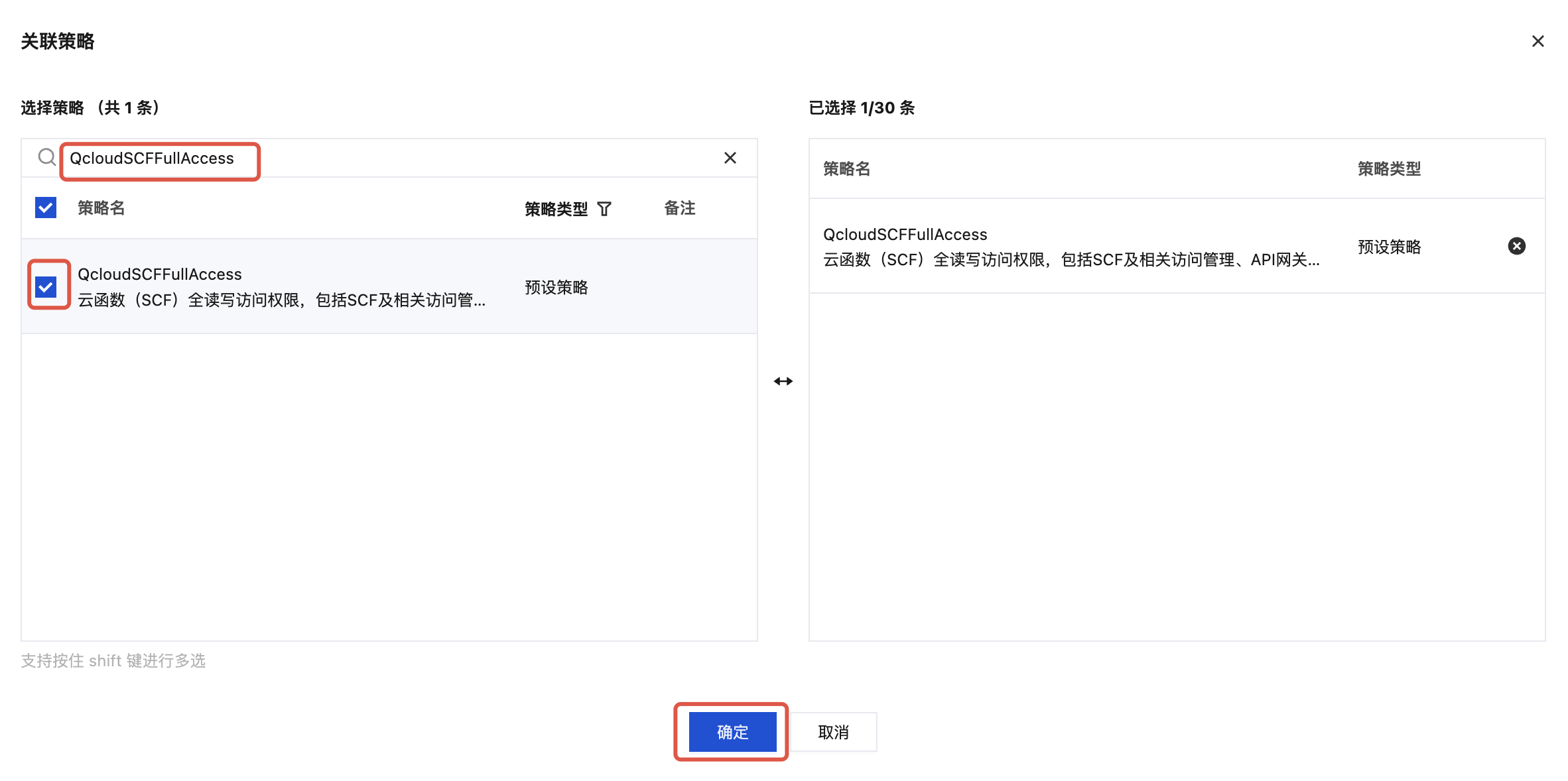1568x781 pixels.
Task: Click the 策略类型 header in selected panel
Action: click(1389, 169)
